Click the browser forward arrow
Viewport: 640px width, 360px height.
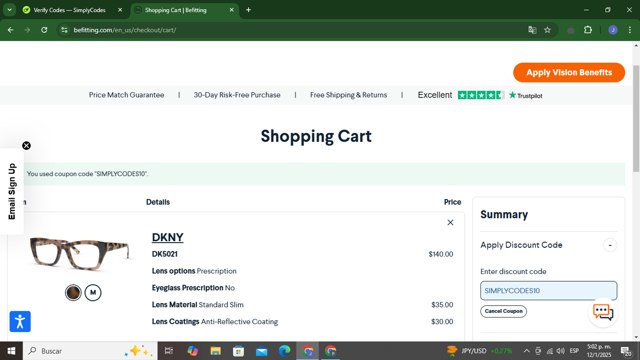click(27, 30)
